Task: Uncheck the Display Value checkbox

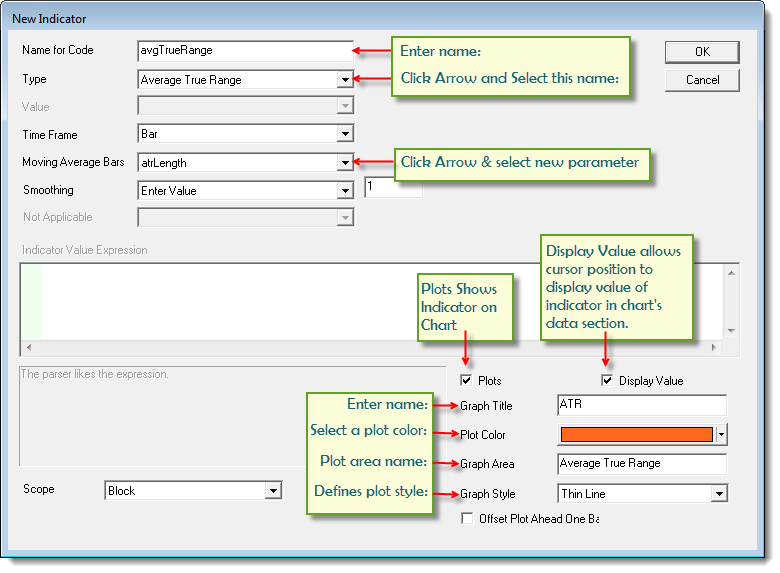Action: (607, 380)
